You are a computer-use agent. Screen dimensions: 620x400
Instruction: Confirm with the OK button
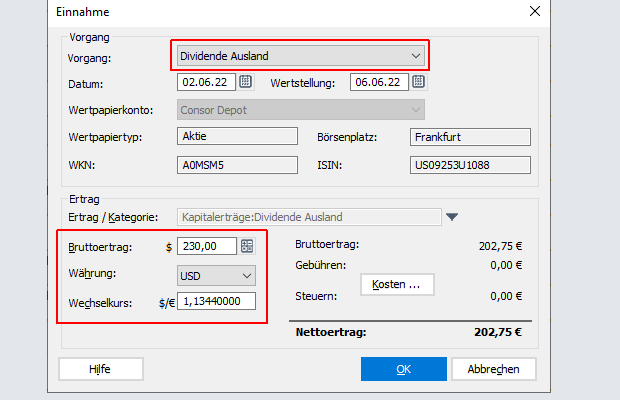(404, 369)
